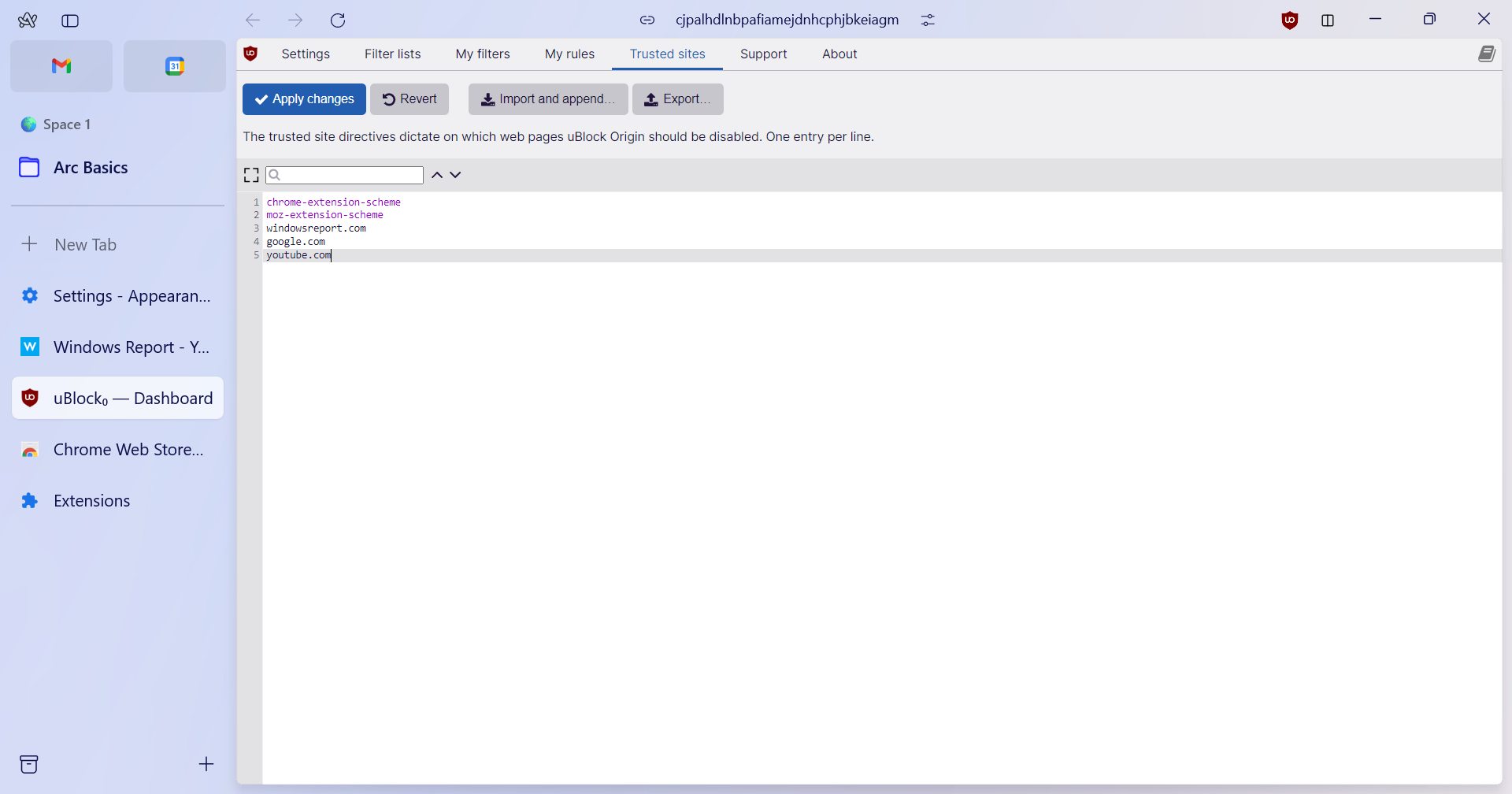The height and width of the screenshot is (794, 1512).
Task: Open the My rules tab
Action: pyautogui.click(x=569, y=54)
